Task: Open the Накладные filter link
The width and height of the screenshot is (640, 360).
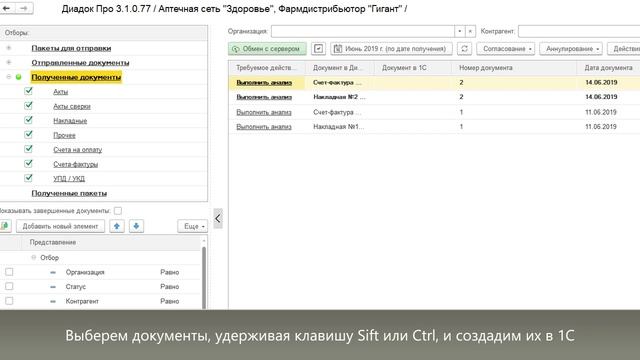Action: coord(70,121)
